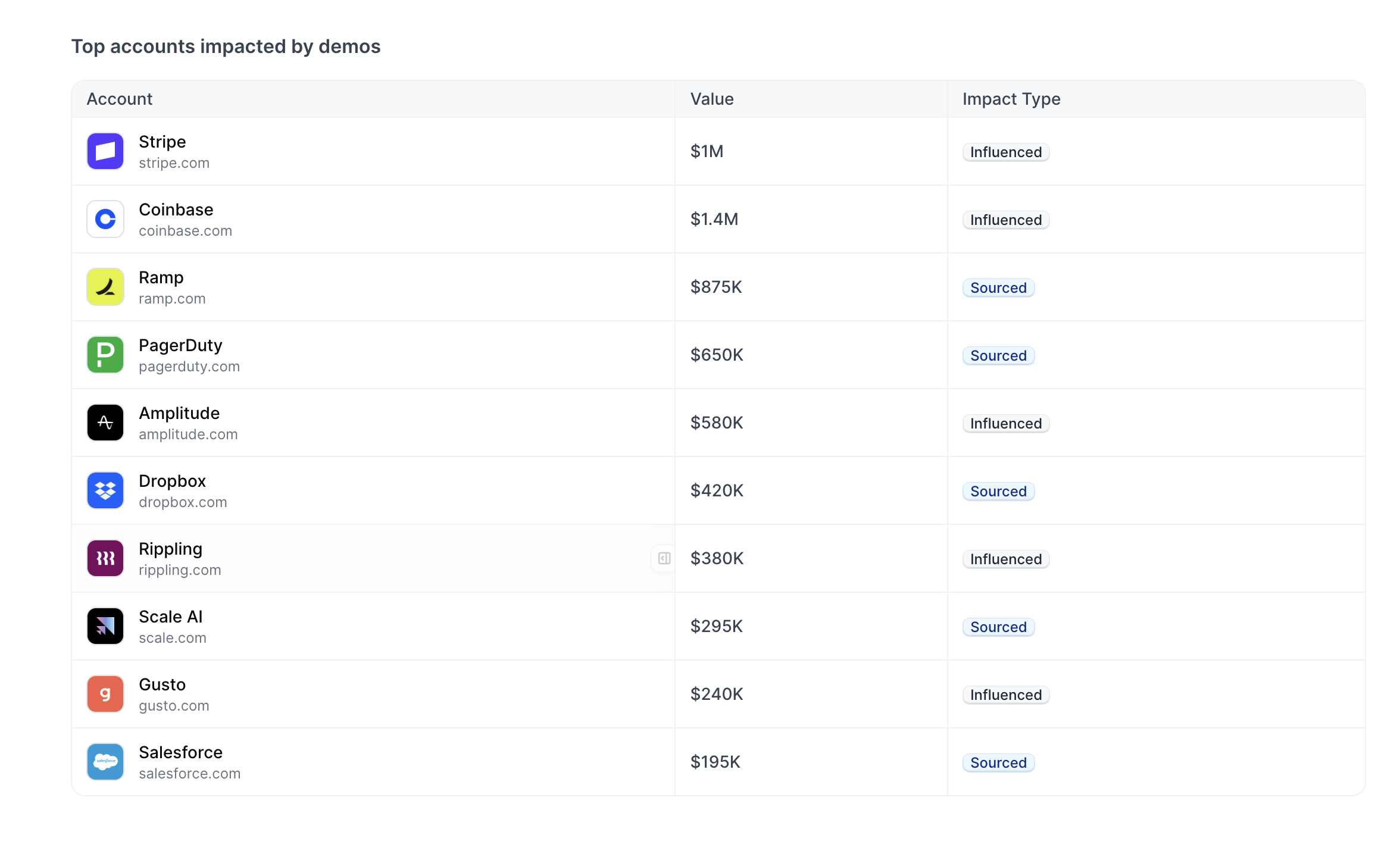The image size is (1400, 857).
Task: Click the Salesforce cloud logo icon
Action: click(105, 762)
